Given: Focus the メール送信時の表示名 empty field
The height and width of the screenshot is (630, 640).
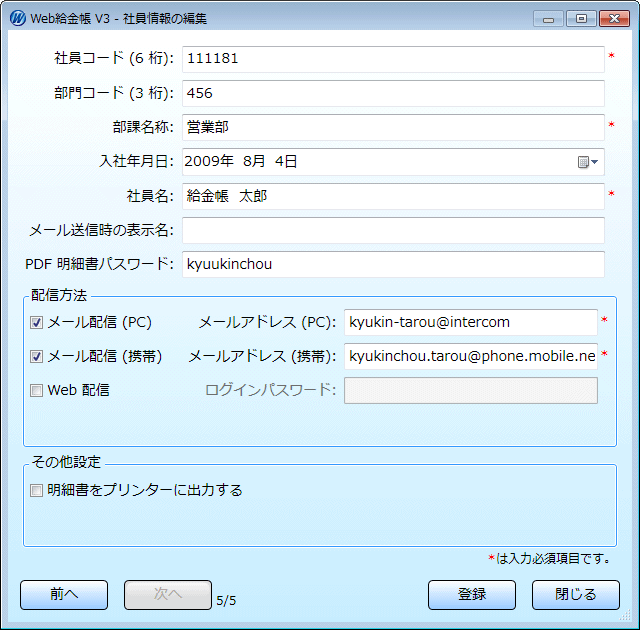Looking at the screenshot, I should 393,230.
